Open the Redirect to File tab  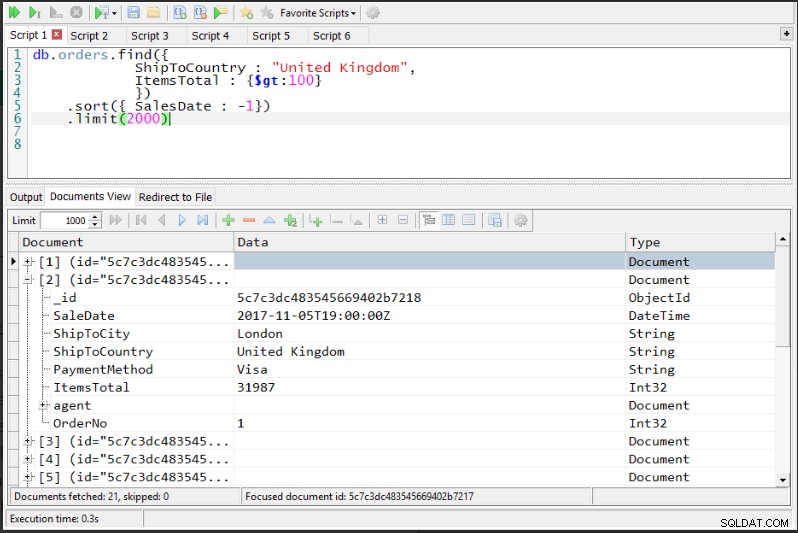(x=175, y=197)
